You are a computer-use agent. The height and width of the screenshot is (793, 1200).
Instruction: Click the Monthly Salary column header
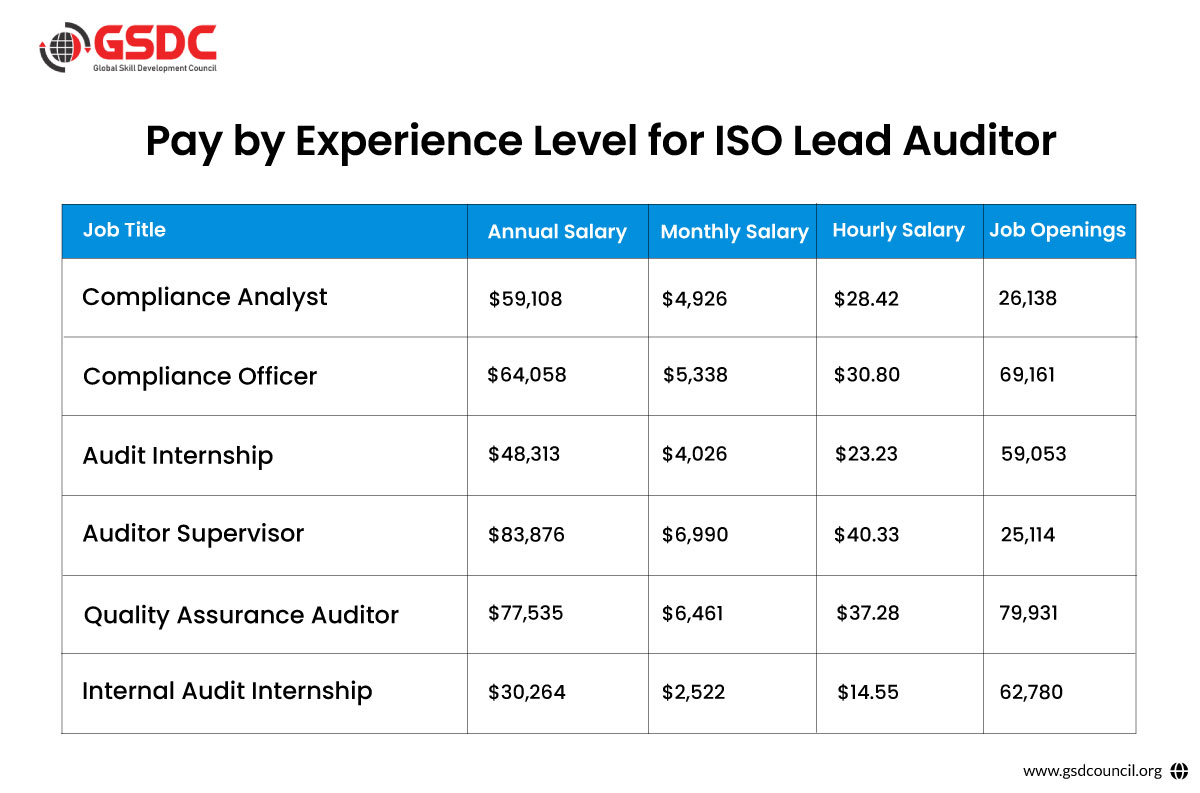[734, 232]
